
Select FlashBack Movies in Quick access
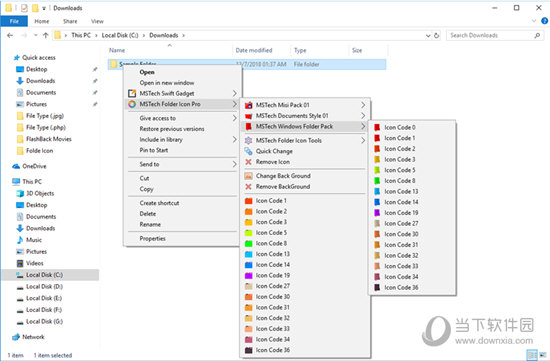[48, 139]
